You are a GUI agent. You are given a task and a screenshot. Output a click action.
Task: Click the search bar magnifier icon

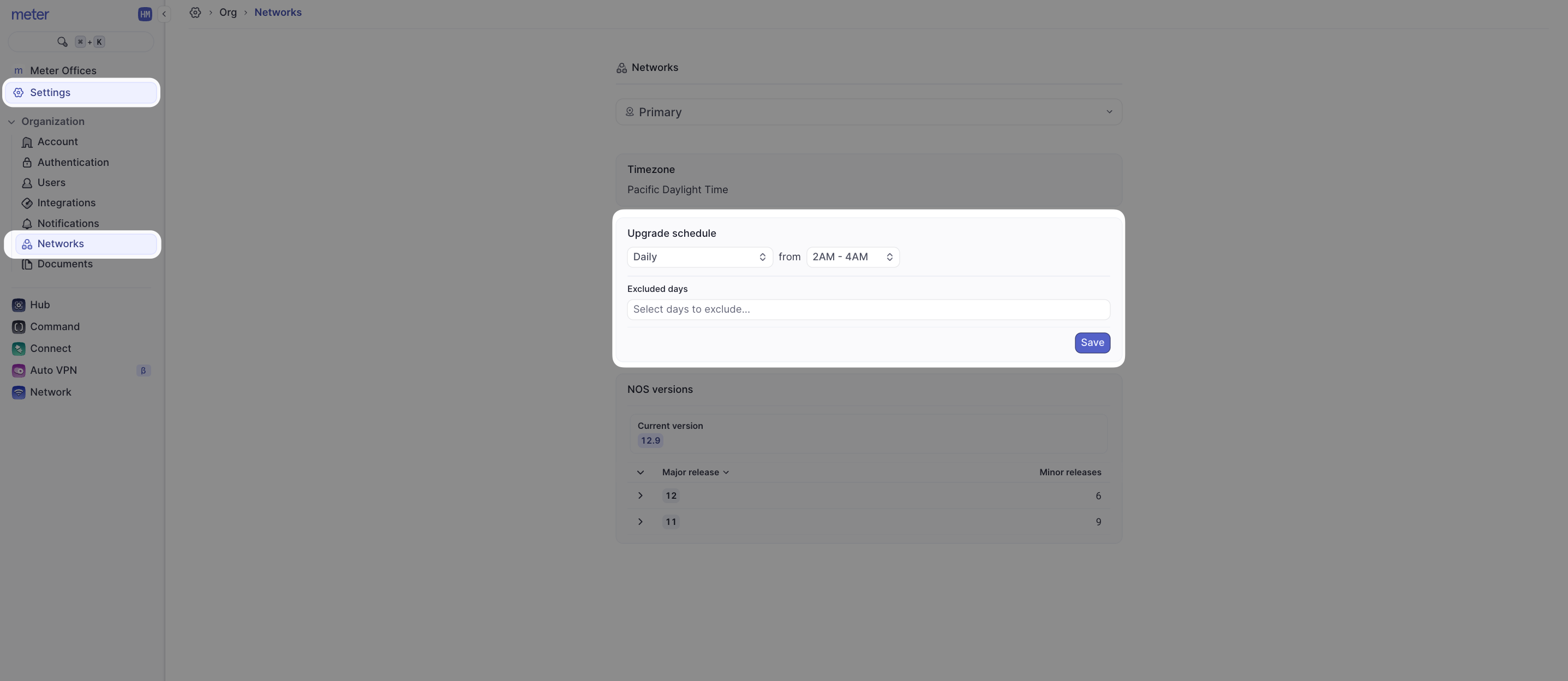pyautogui.click(x=63, y=41)
